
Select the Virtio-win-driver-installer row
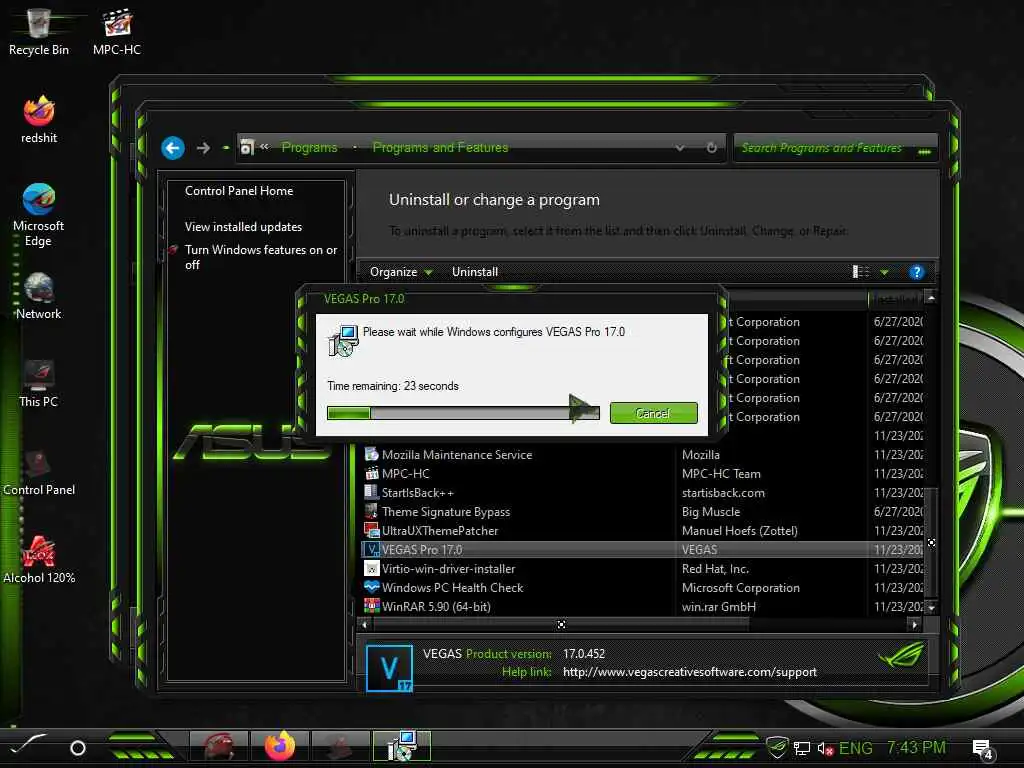click(643, 568)
